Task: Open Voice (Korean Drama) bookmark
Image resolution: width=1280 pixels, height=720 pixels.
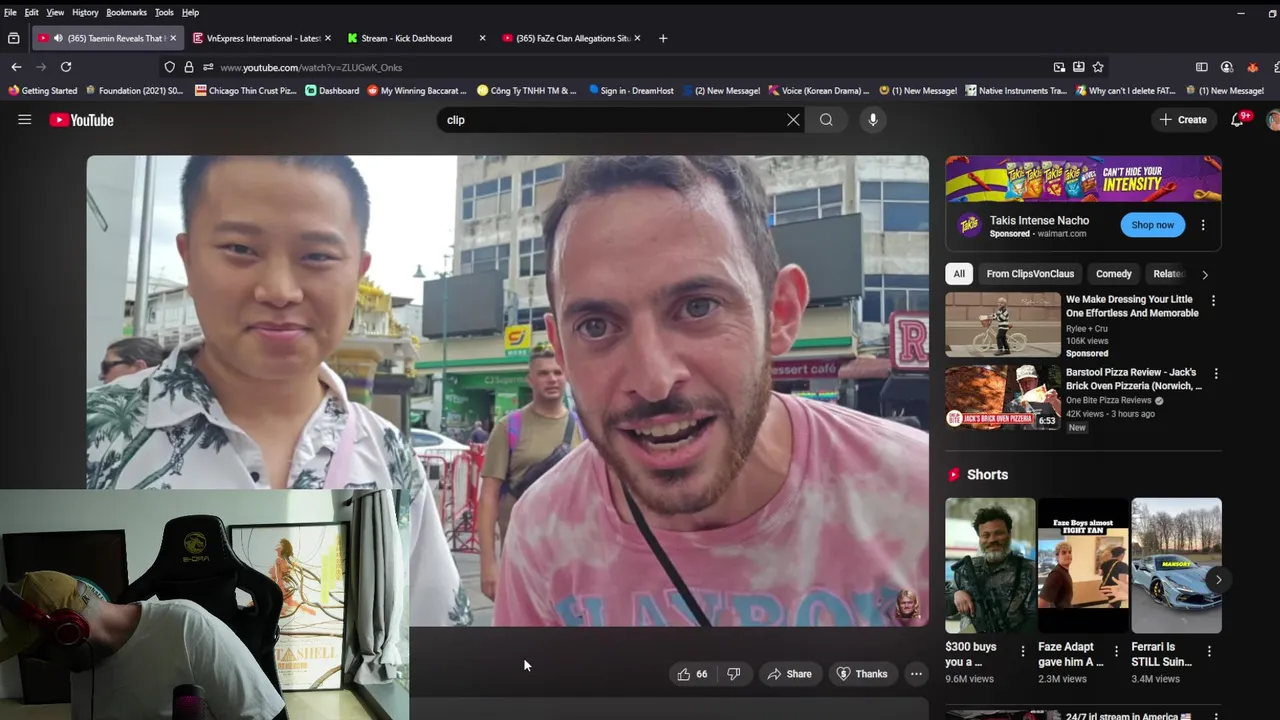Action: click(818, 91)
